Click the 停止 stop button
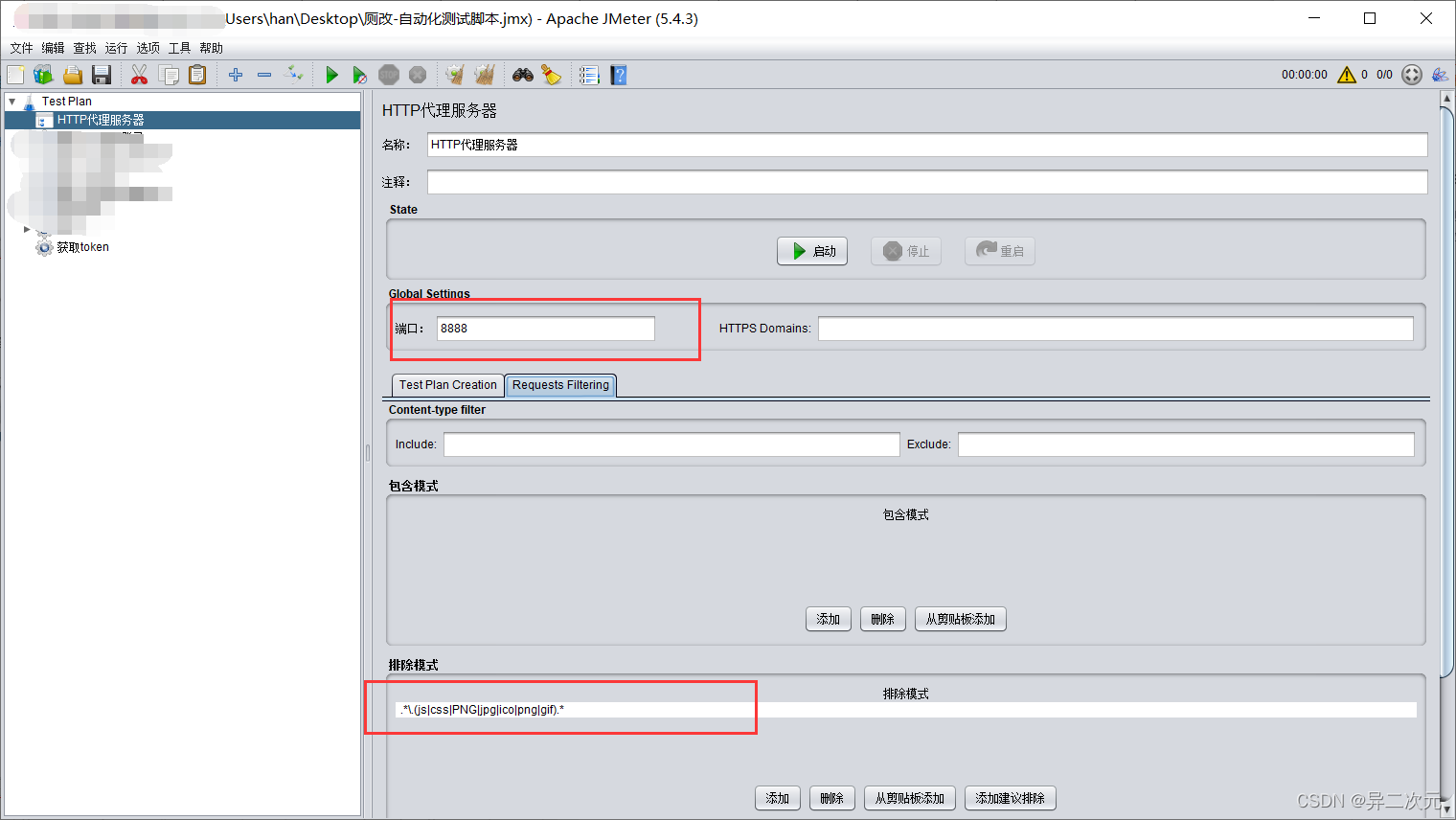 [906, 251]
